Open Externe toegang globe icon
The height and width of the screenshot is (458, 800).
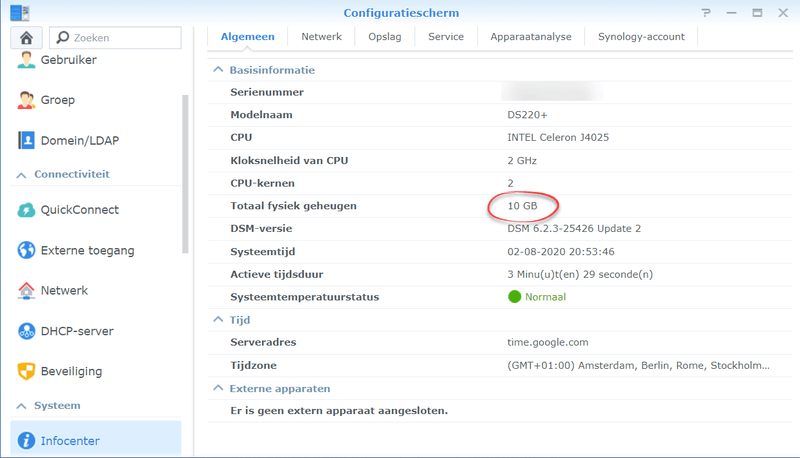(26, 250)
